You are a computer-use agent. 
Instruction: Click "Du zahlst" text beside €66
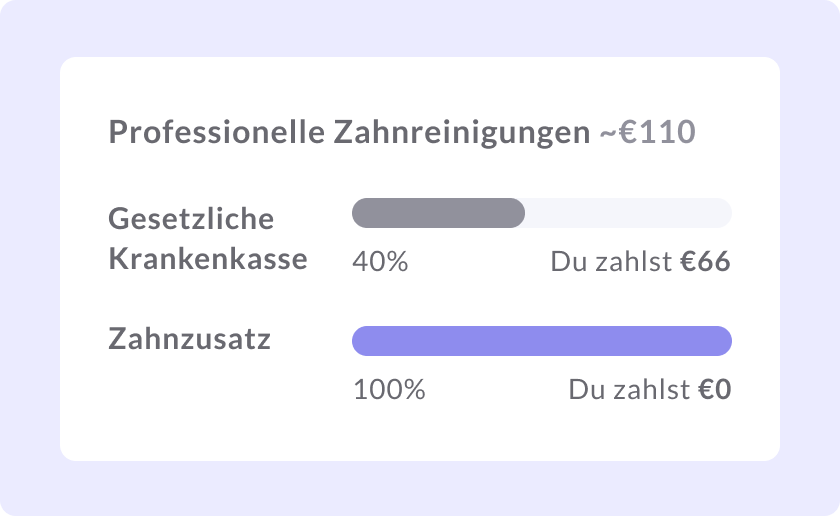612,262
